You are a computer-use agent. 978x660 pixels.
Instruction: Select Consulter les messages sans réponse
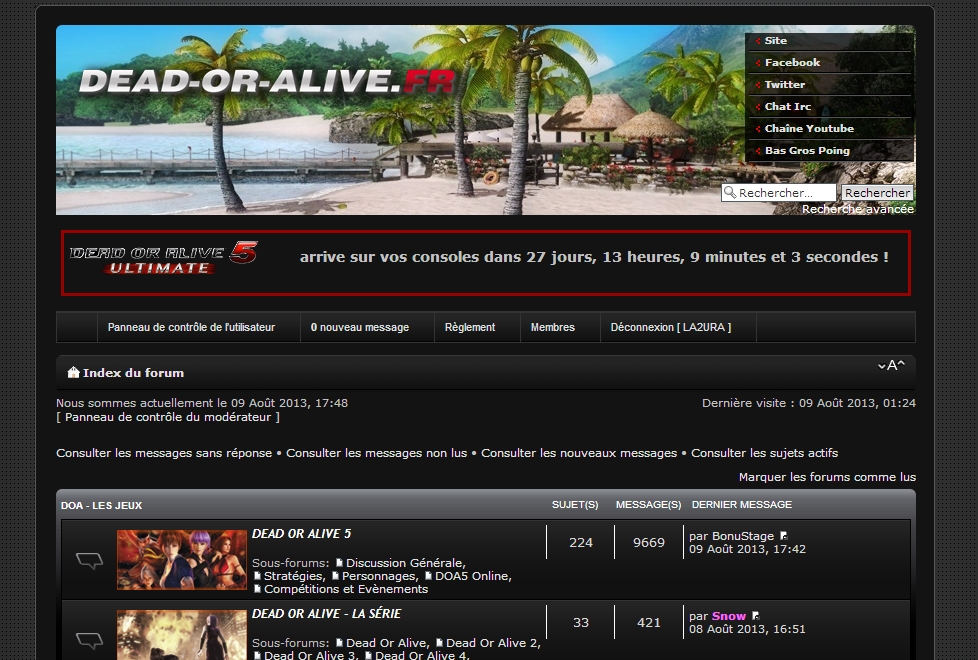[164, 453]
